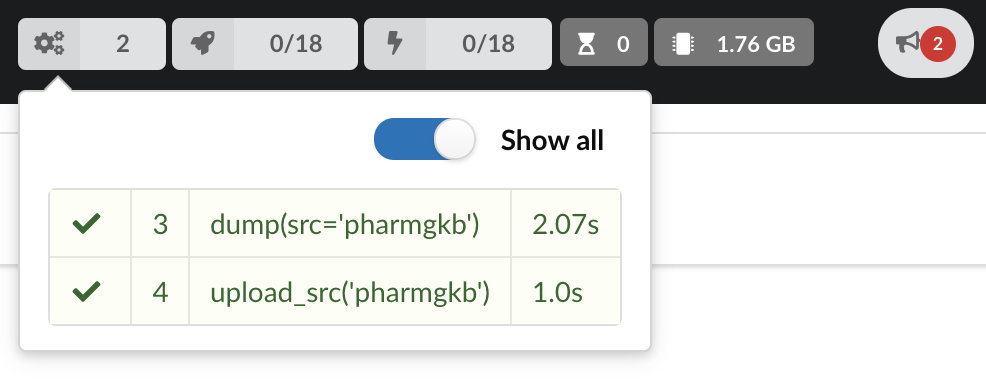
Task: Click the checkmark icon for the dump command
Action: click(x=87, y=224)
